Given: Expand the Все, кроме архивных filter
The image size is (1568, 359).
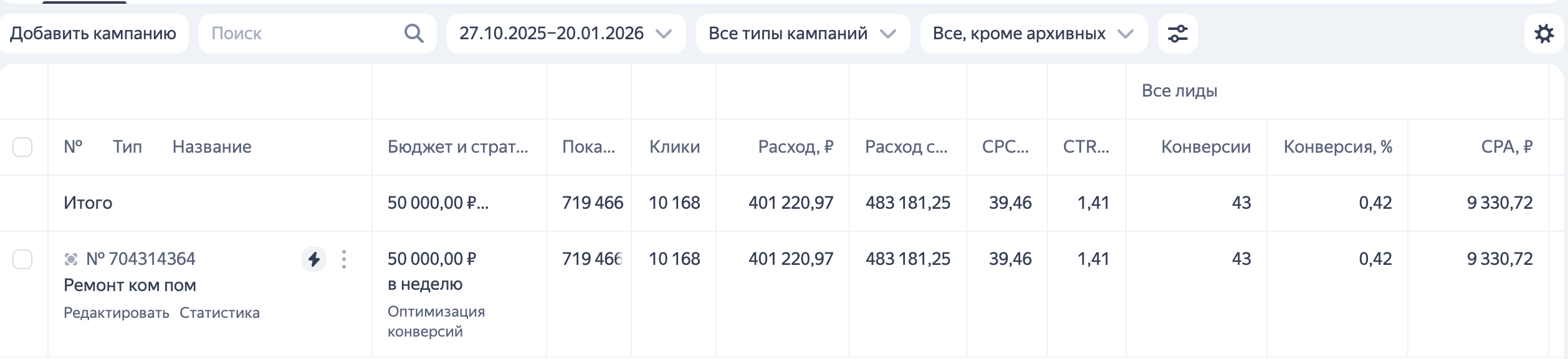Looking at the screenshot, I should [x=1032, y=34].
